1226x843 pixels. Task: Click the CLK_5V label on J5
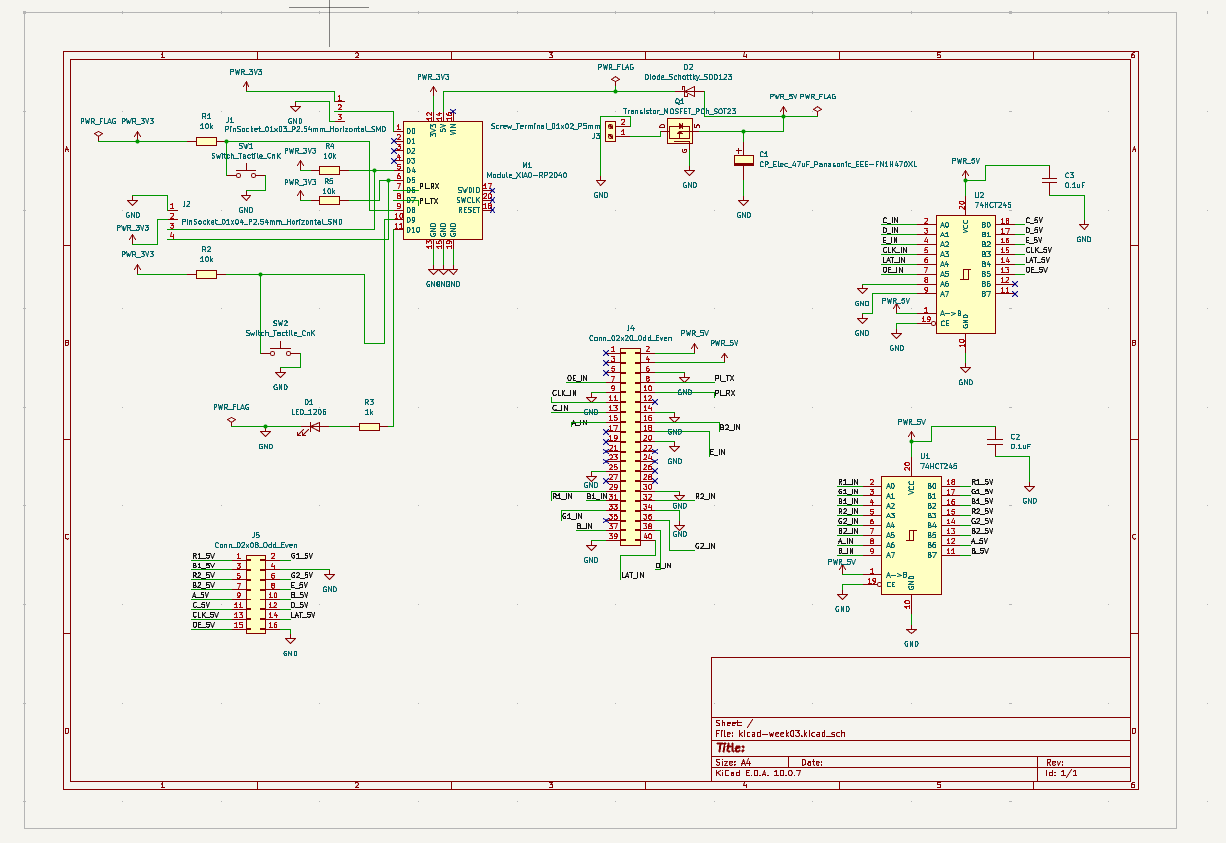(x=205, y=615)
